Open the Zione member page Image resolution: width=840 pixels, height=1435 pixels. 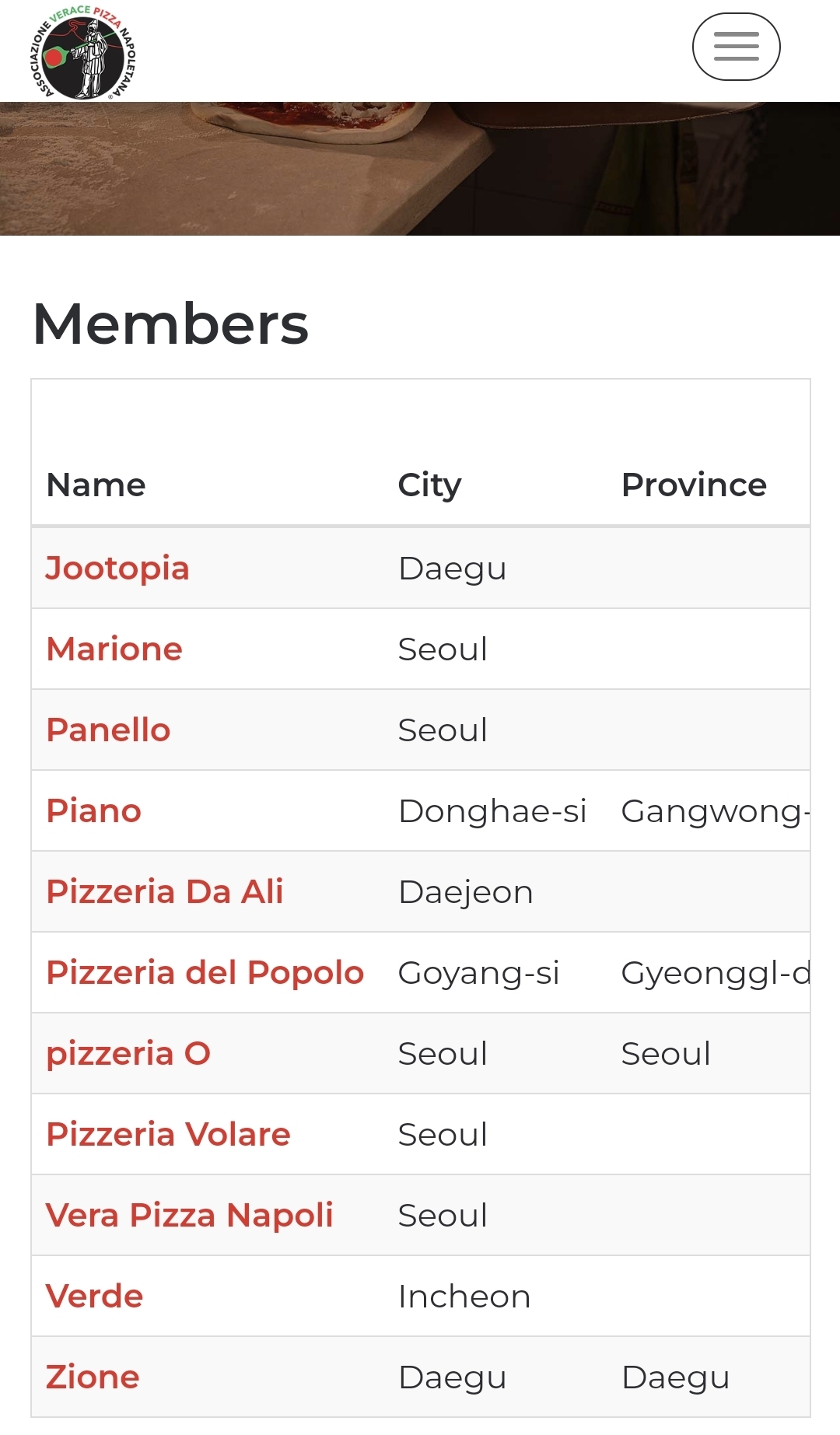[x=93, y=1377]
